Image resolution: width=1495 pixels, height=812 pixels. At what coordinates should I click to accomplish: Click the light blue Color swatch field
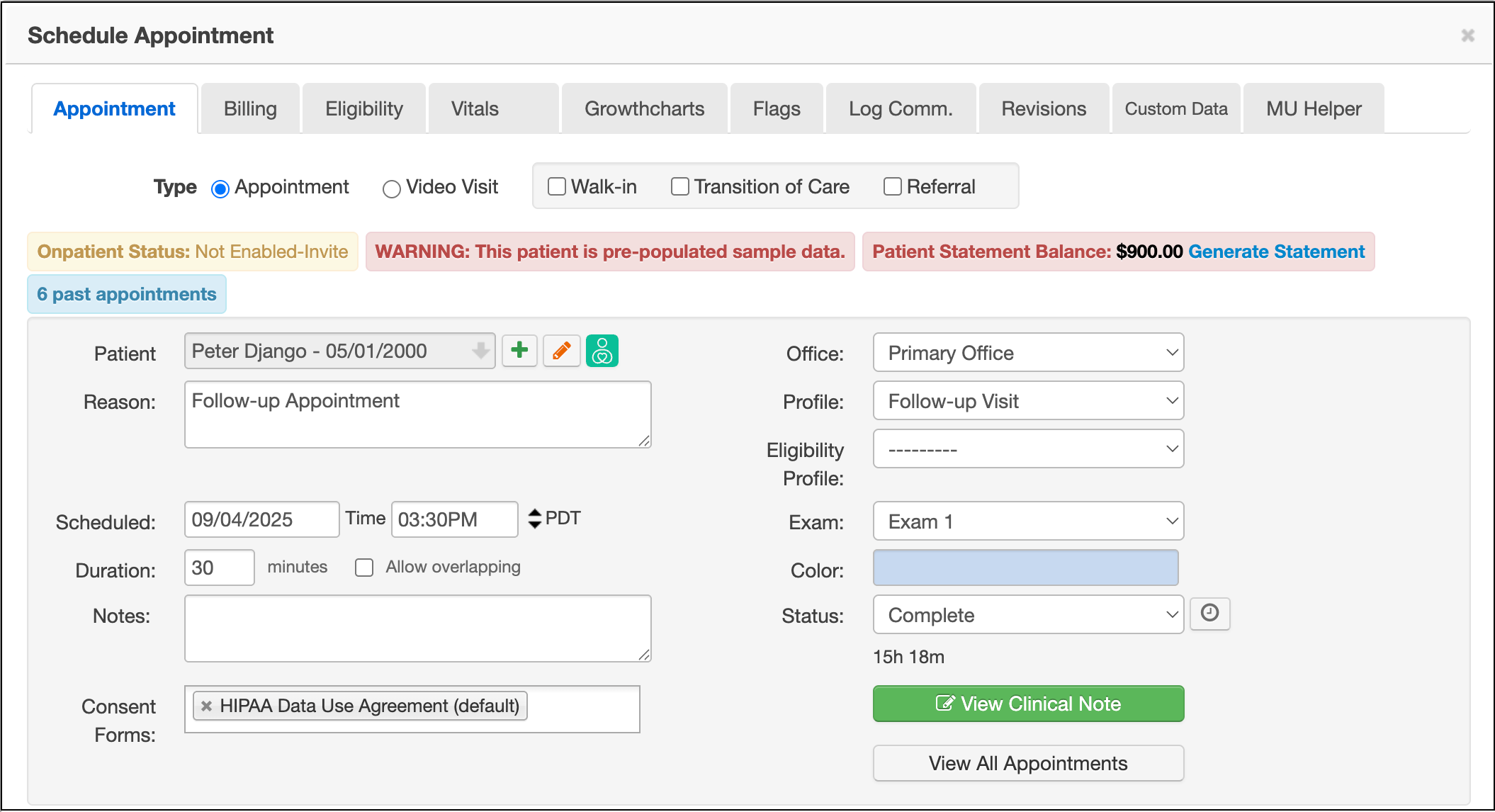click(x=1025, y=568)
